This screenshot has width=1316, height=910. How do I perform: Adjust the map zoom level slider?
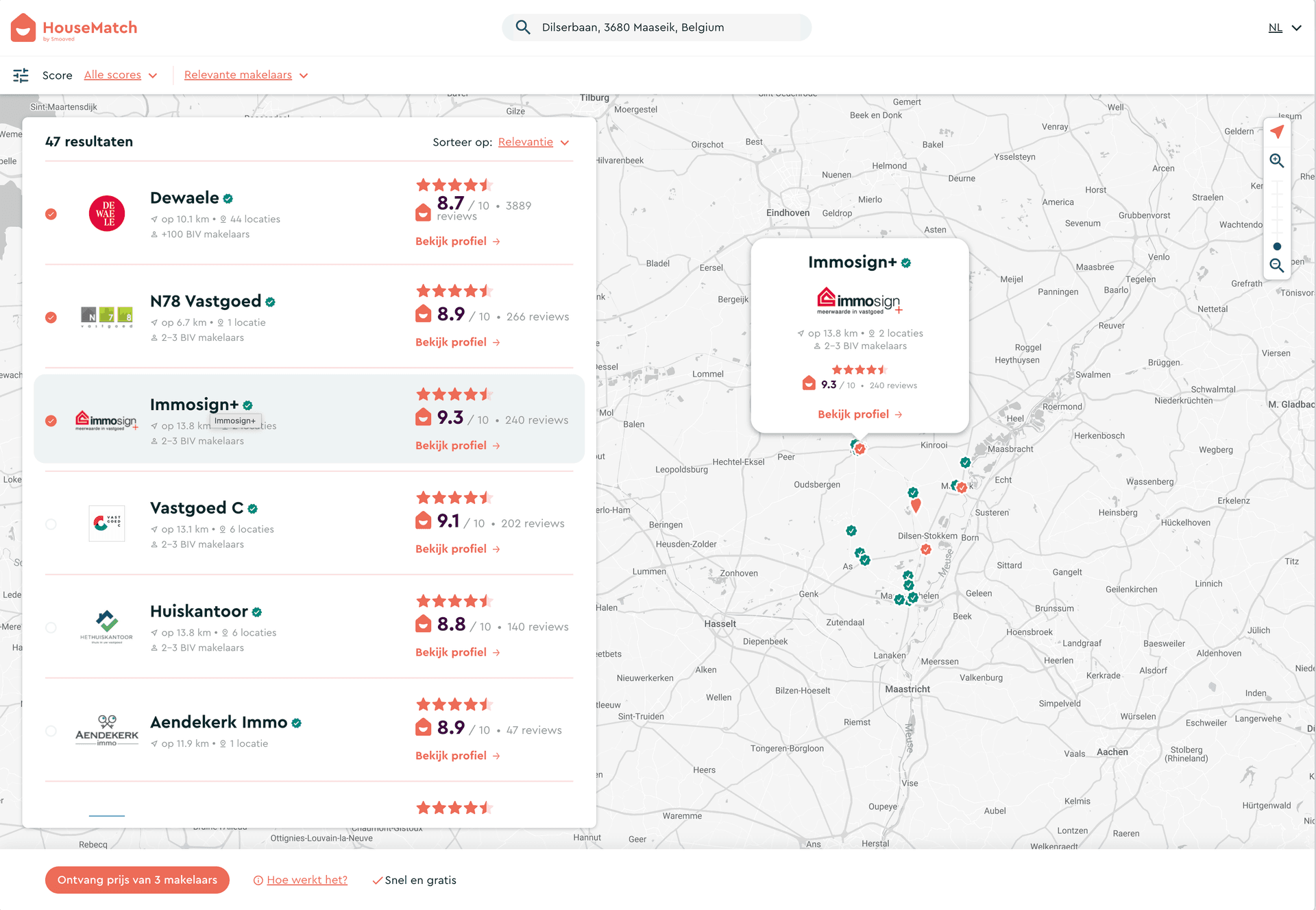click(1276, 246)
